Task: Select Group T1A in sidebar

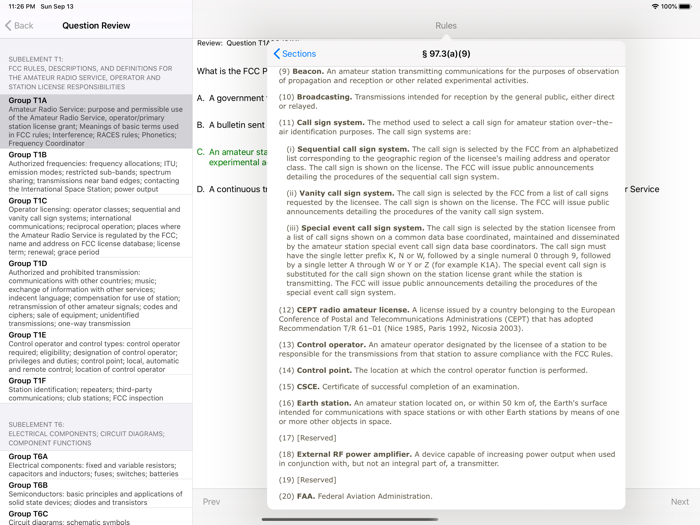Action: pyautogui.click(x=96, y=121)
